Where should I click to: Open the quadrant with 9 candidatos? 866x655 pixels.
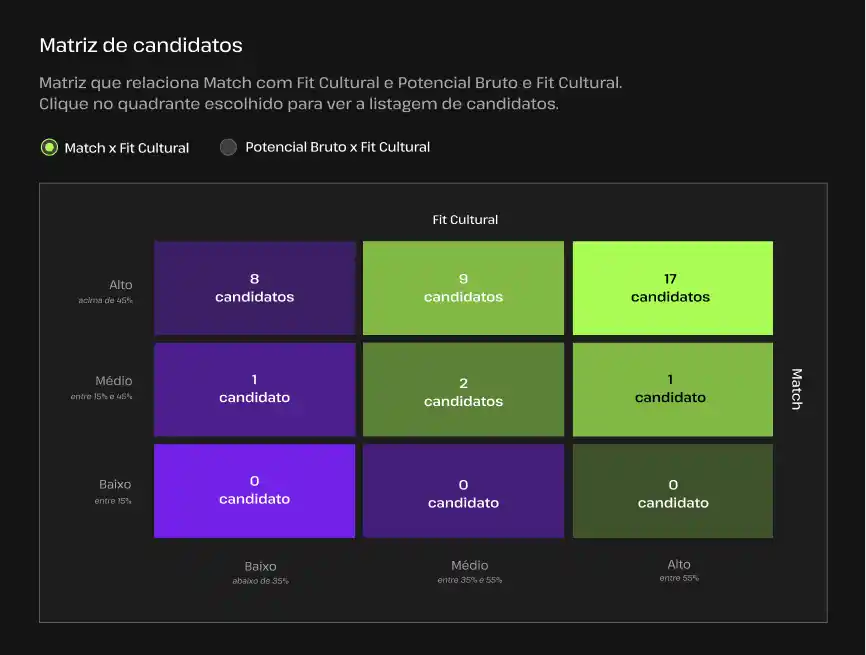pos(463,288)
